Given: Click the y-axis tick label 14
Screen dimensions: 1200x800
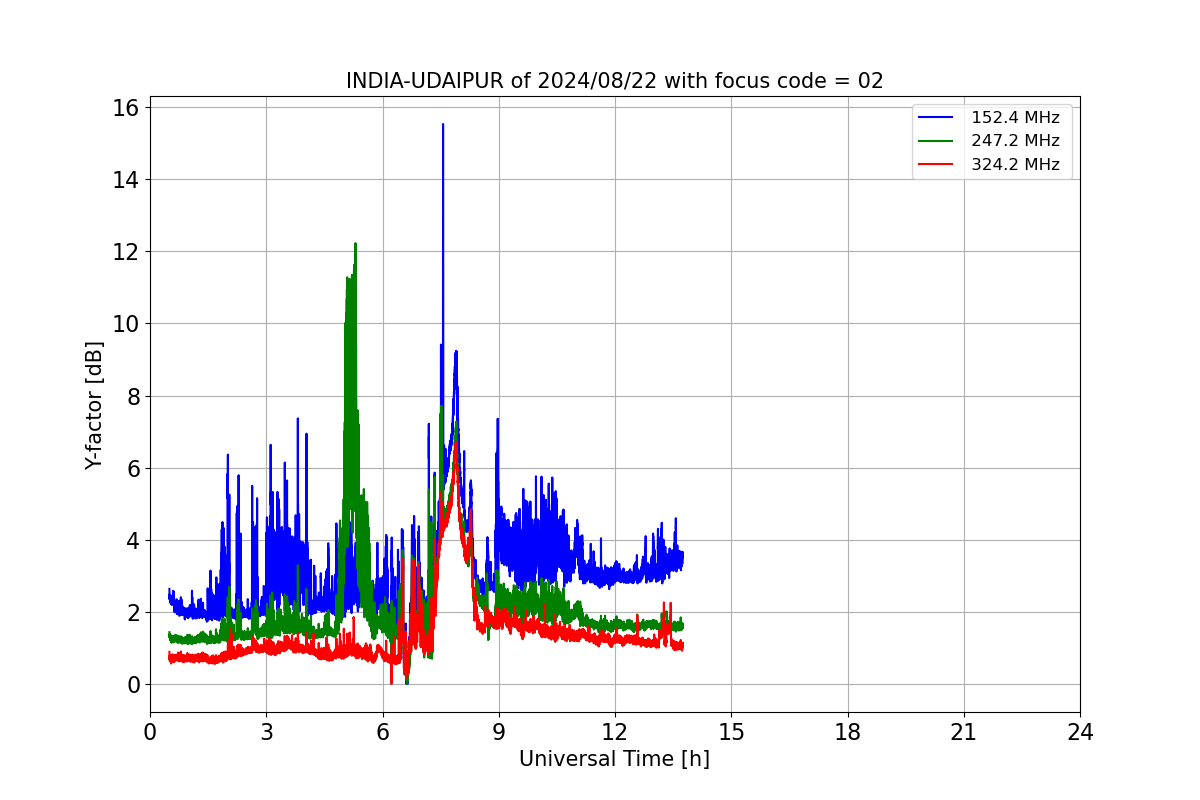Looking at the screenshot, I should (x=127, y=180).
